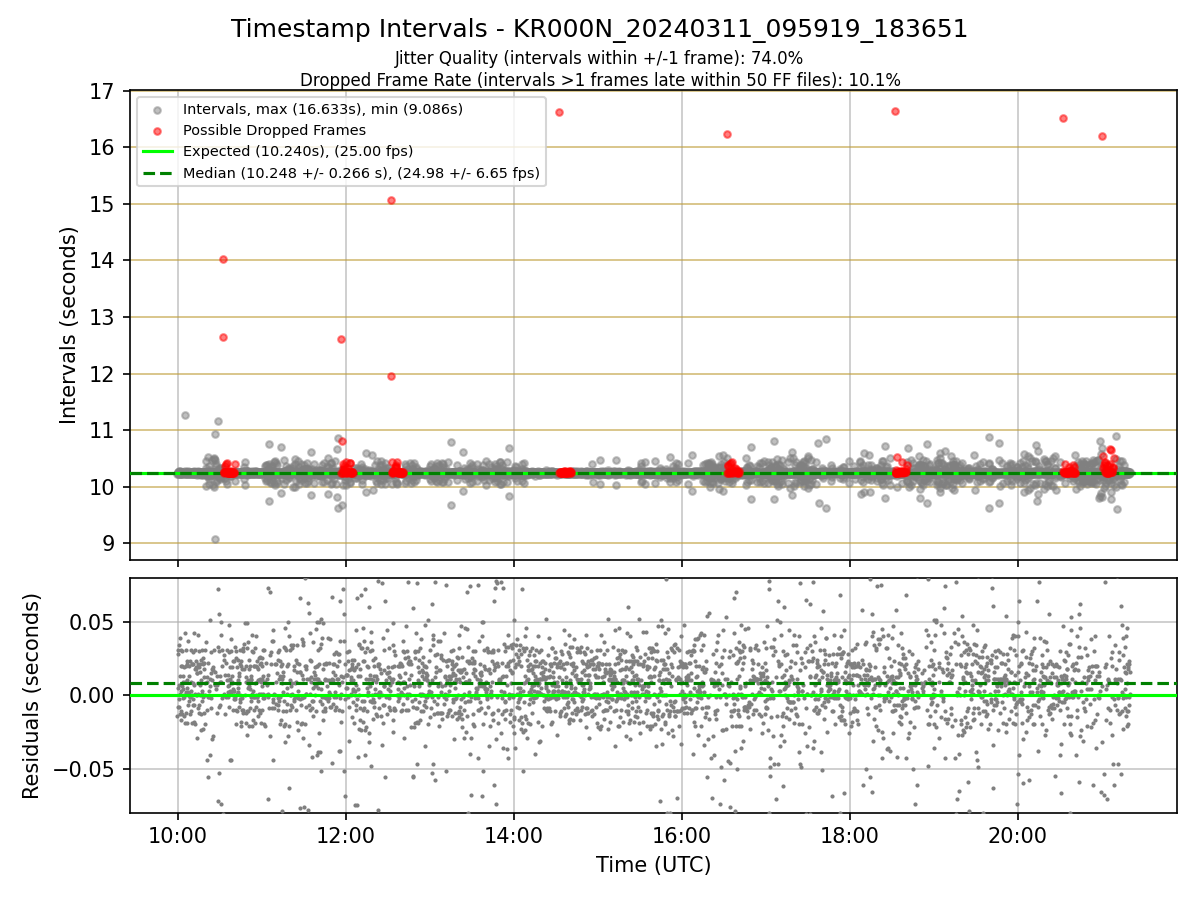The image size is (1200, 900).
Task: Click the red dropped-frame point at 15 seconds
Action: (391, 200)
